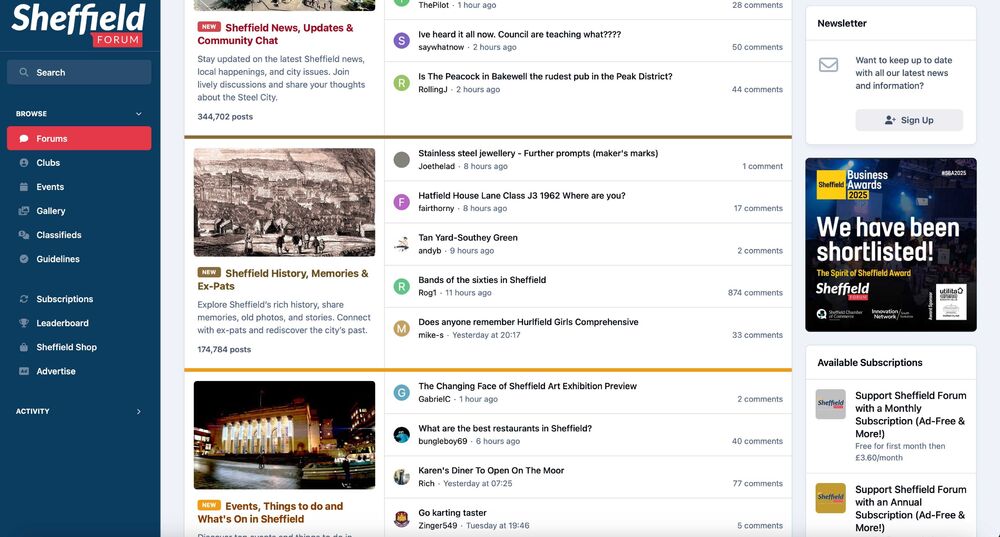Open Council are teaching what topic
1000x537 pixels.
tap(520, 34)
